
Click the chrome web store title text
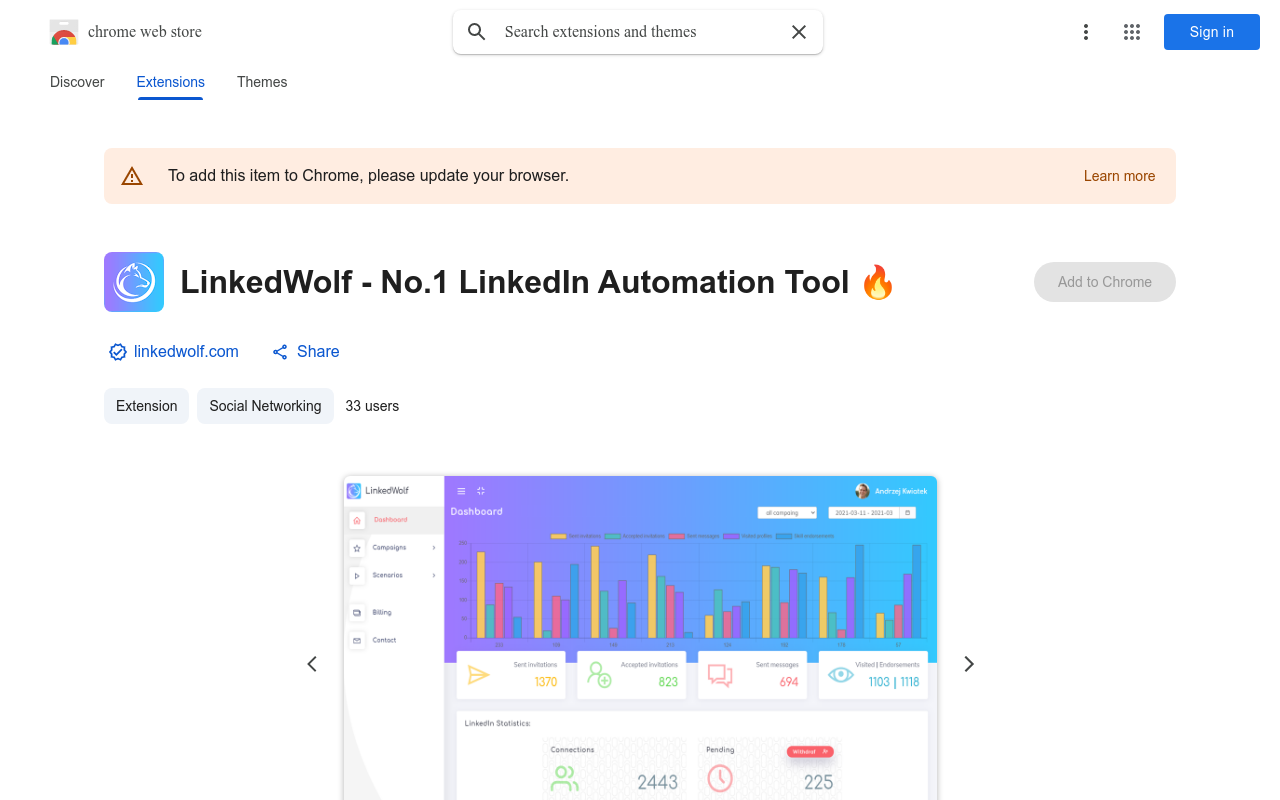[x=145, y=32]
